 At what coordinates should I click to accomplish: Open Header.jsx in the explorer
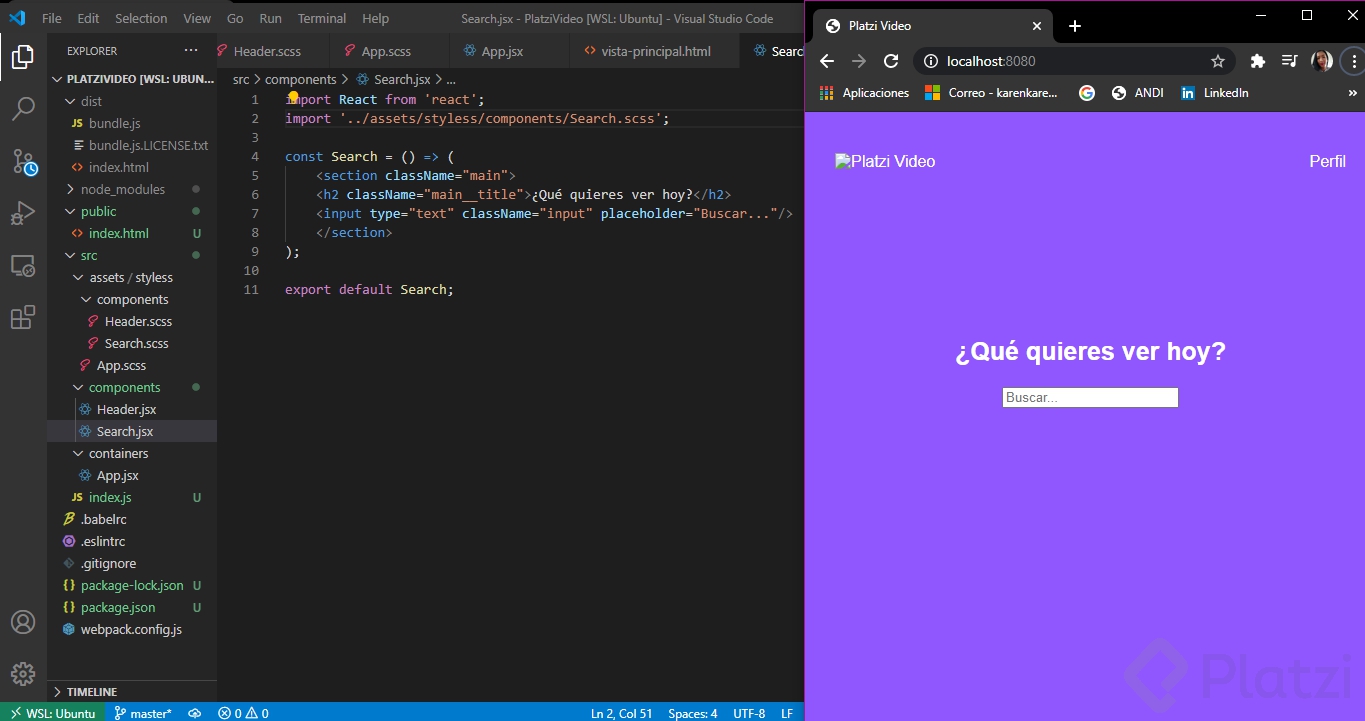(x=132, y=409)
